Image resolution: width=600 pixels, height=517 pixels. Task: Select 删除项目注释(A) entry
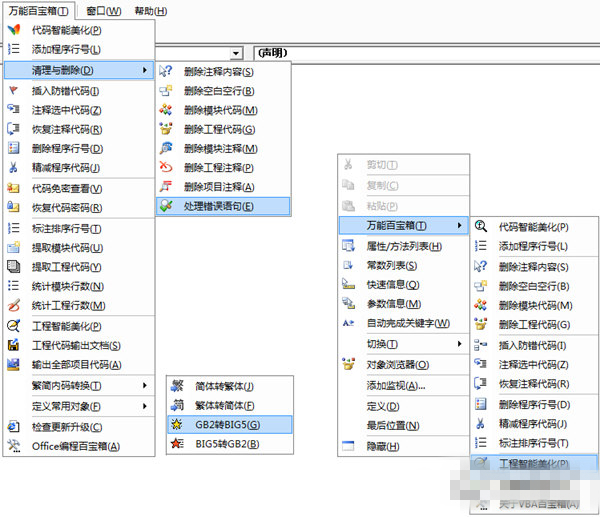[223, 187]
